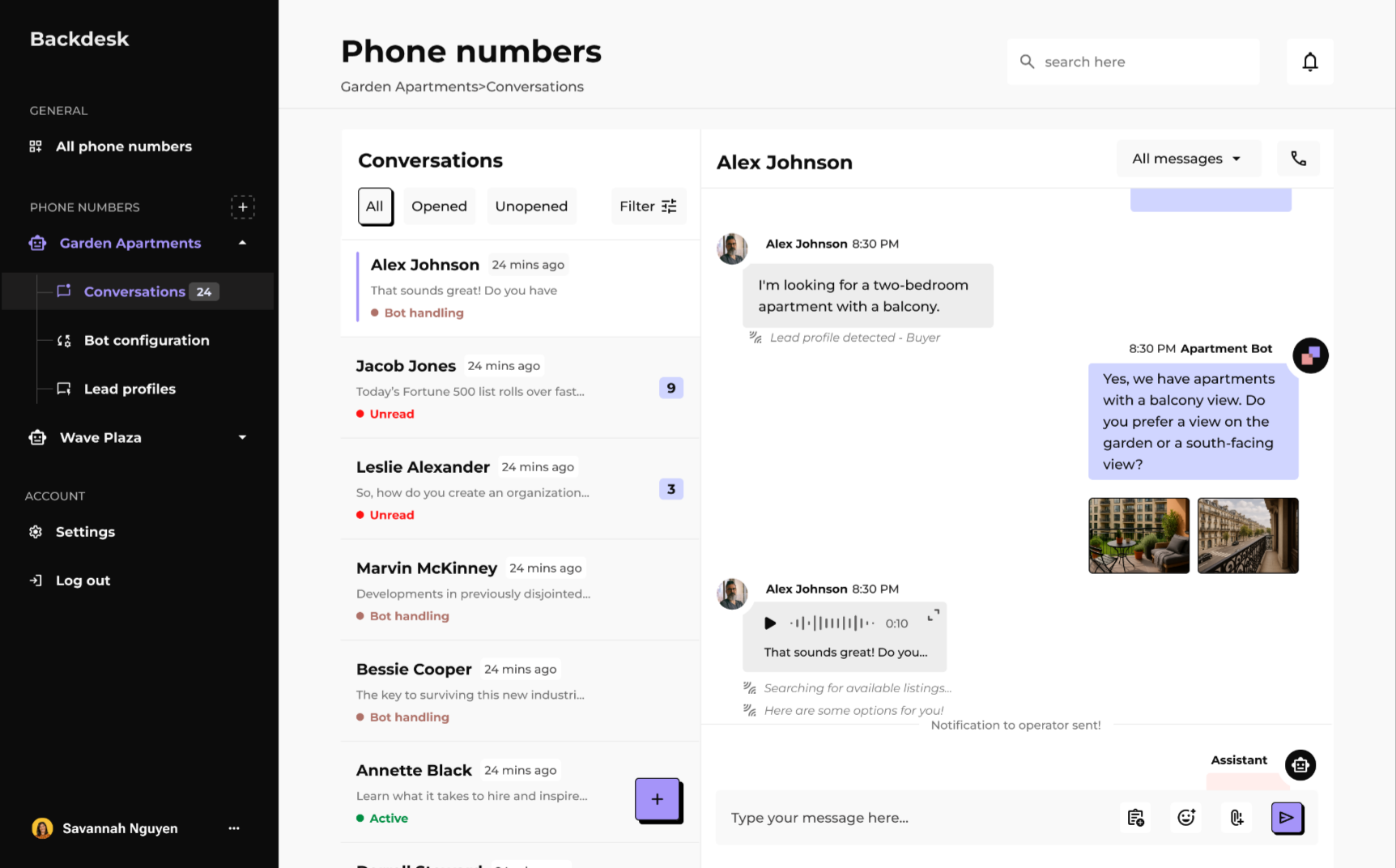This screenshot has width=1396, height=868.
Task: Click the Log out arrow icon
Action: (x=36, y=581)
